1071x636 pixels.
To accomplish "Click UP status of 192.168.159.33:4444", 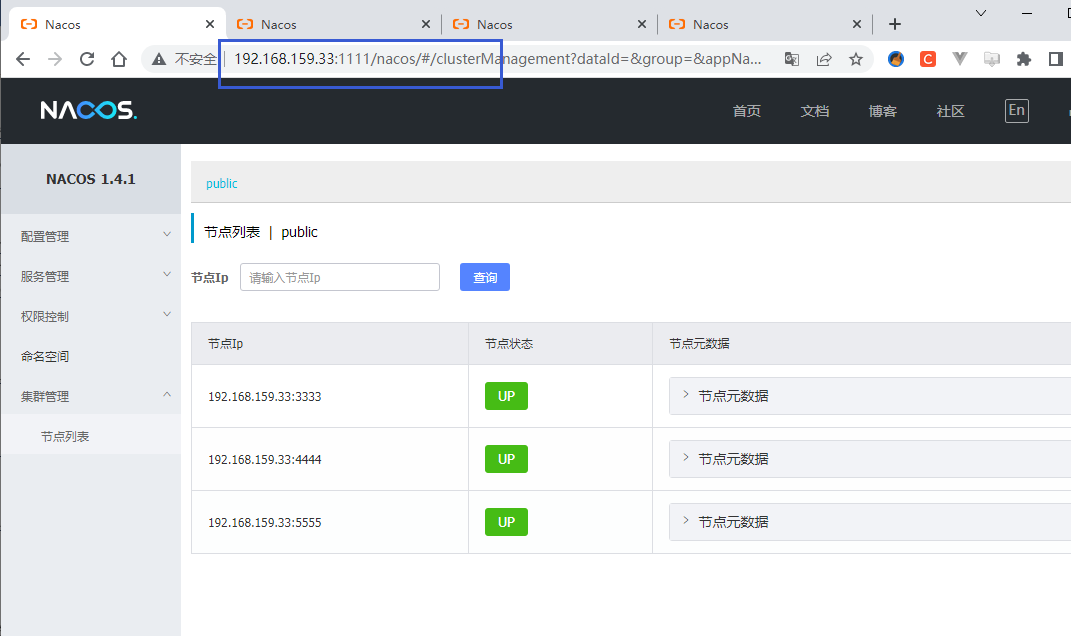I will click(x=506, y=458).
